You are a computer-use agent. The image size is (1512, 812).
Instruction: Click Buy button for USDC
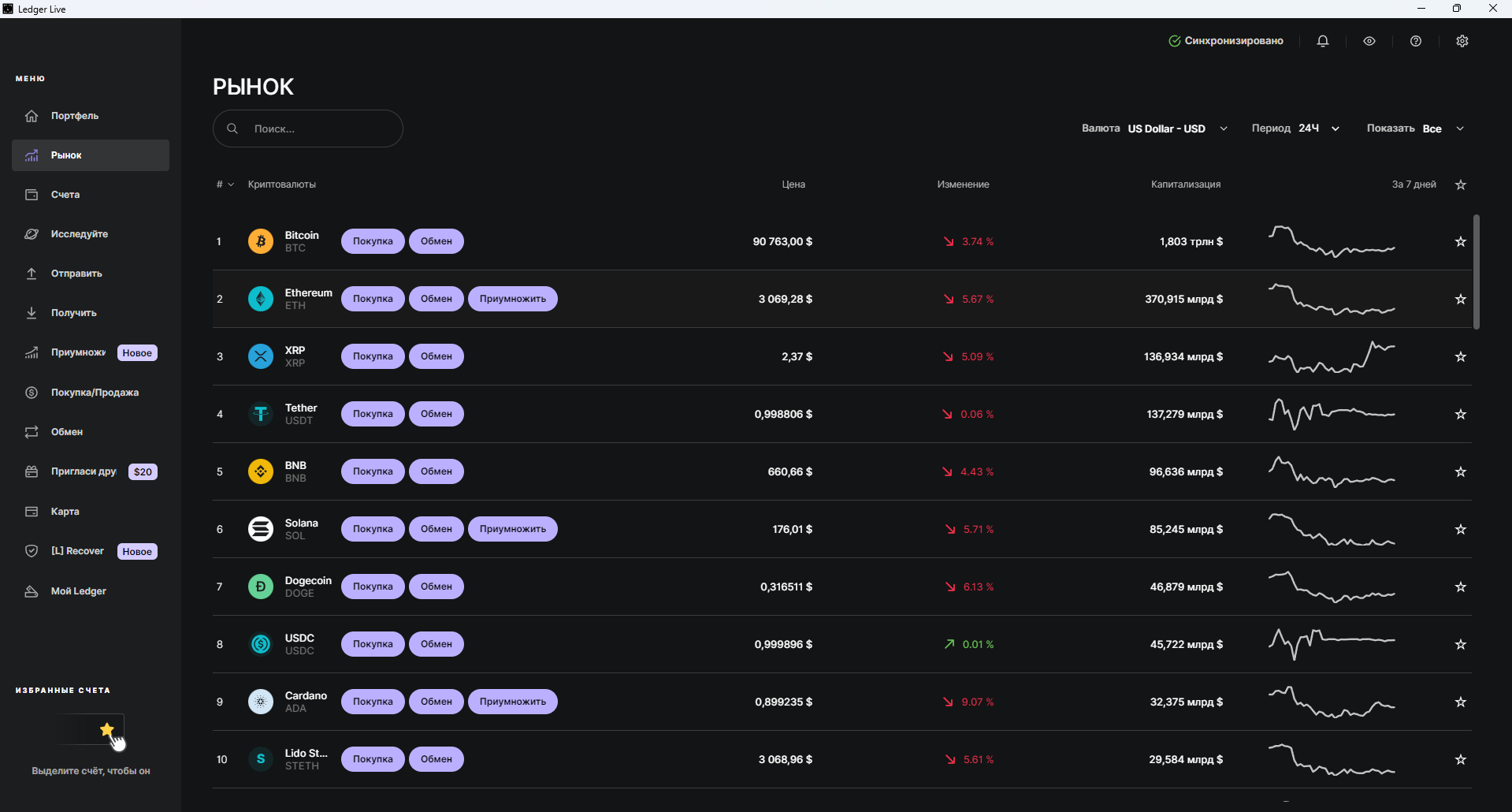tap(373, 644)
